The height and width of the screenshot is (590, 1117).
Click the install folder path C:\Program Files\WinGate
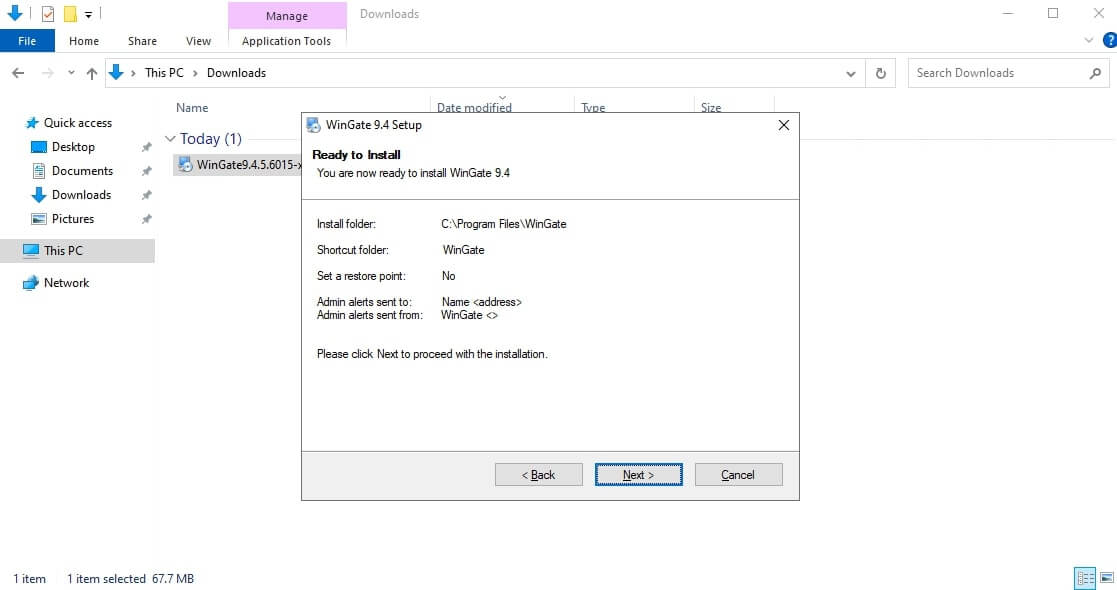504,224
